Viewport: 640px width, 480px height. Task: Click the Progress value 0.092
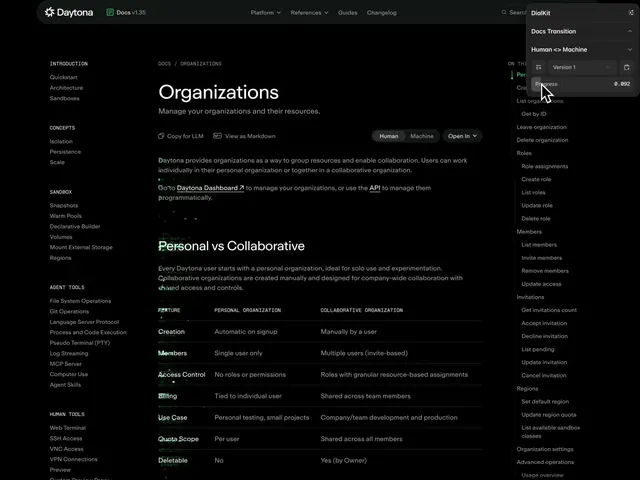click(x=622, y=84)
